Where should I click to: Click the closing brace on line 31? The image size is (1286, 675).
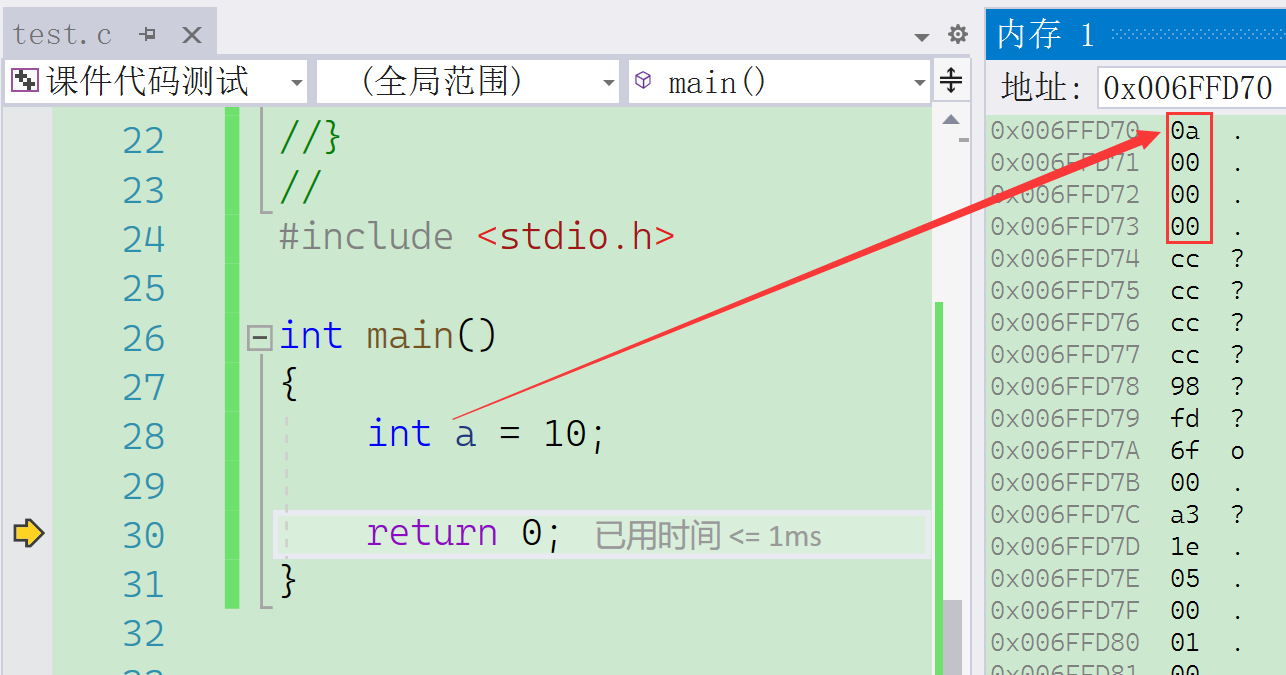288,581
